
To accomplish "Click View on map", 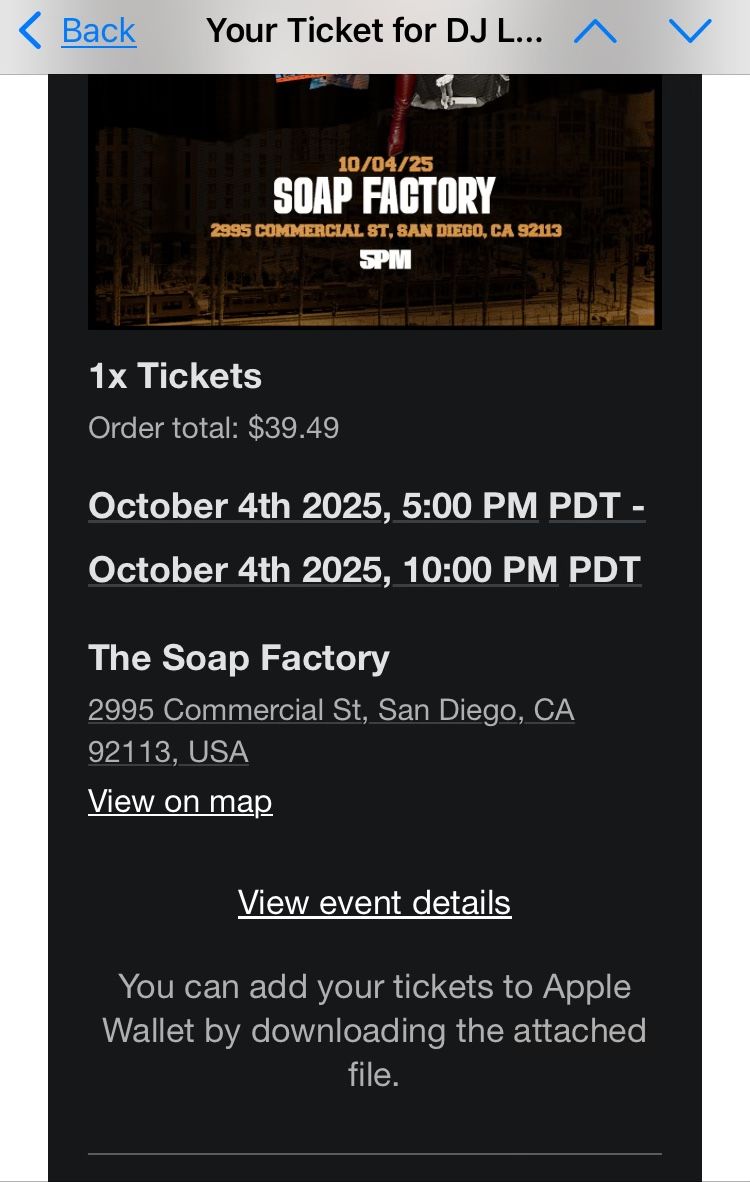I will [180, 802].
